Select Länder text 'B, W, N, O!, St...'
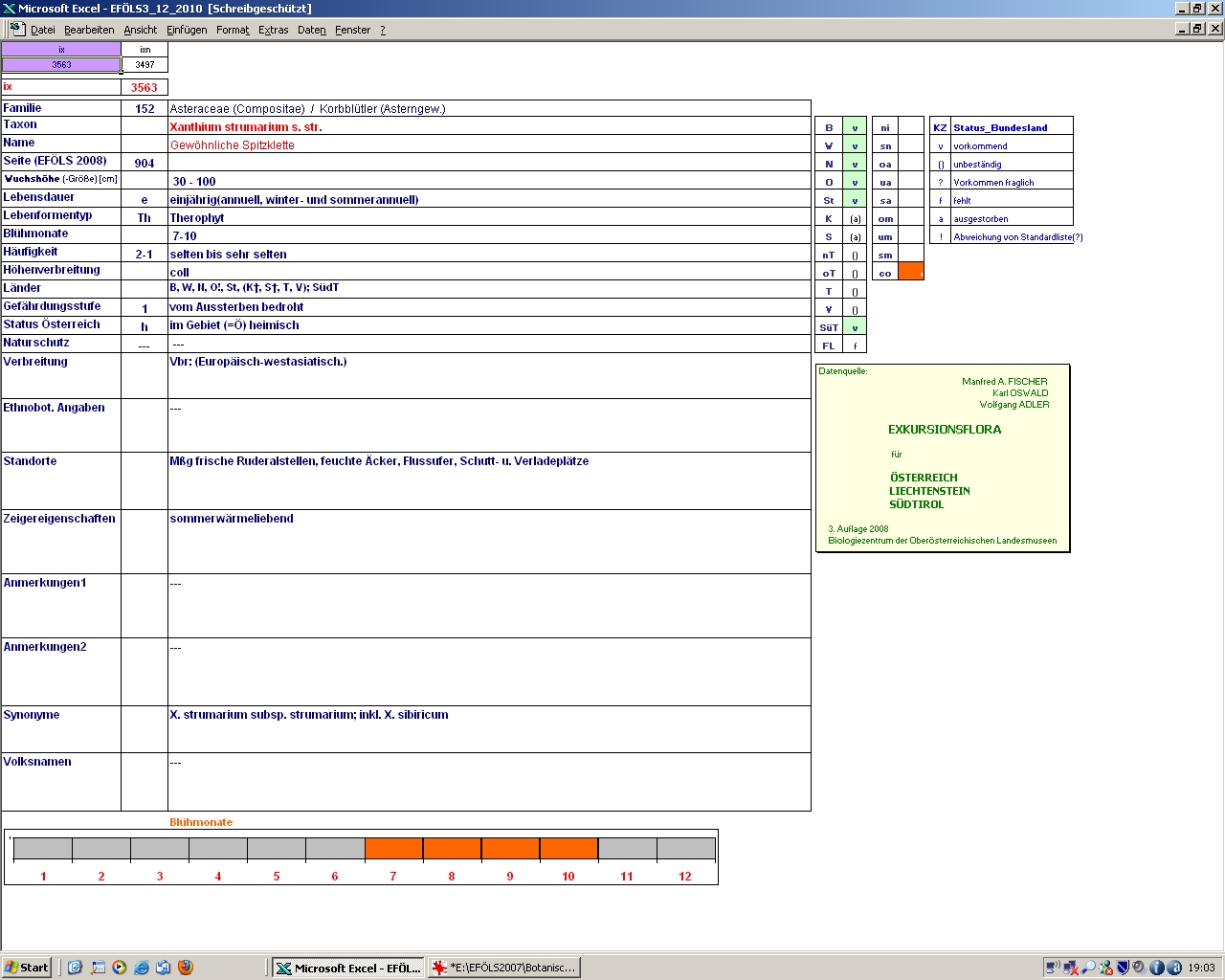The image size is (1225, 980). point(255,287)
